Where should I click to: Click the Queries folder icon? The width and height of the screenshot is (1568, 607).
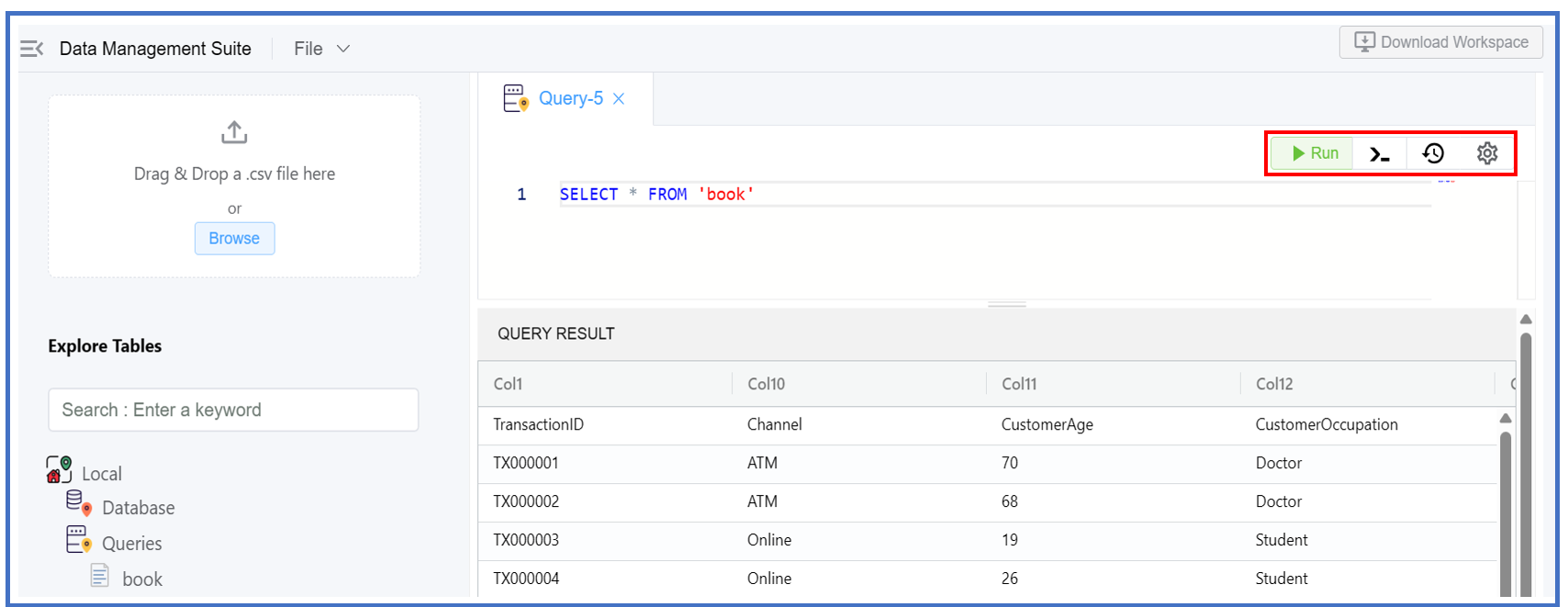[79, 540]
